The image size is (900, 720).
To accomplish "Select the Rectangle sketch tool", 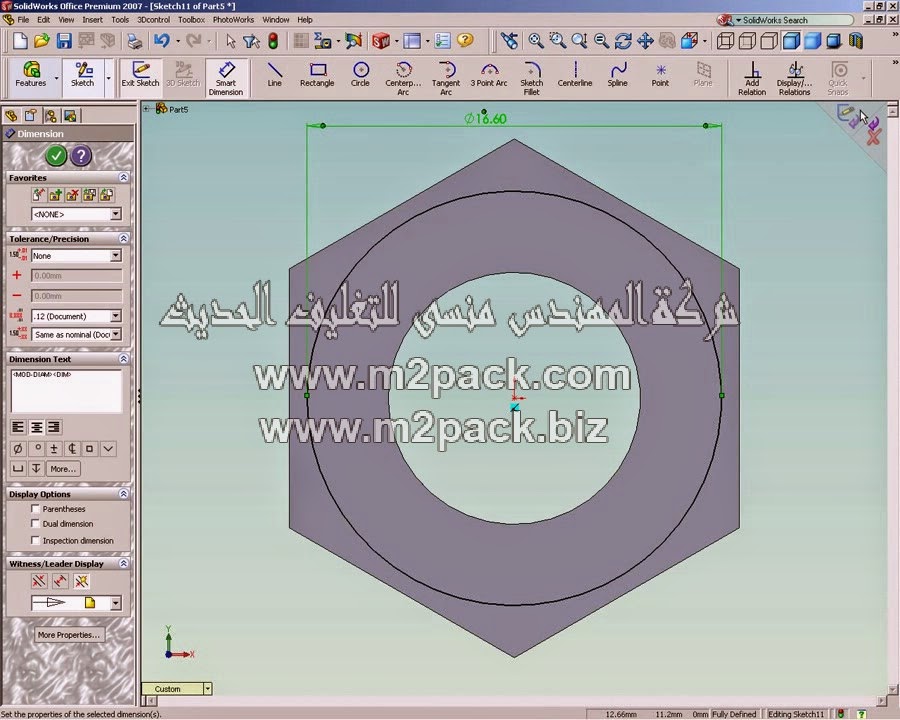I will [317, 75].
